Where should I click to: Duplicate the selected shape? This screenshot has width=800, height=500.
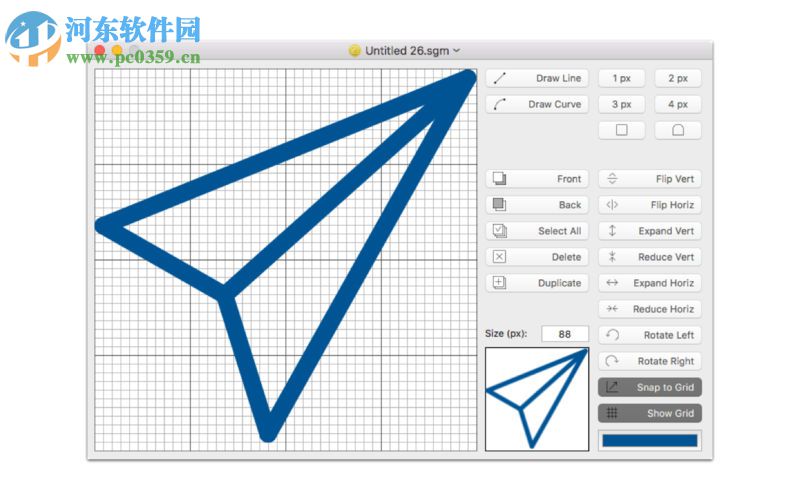537,283
